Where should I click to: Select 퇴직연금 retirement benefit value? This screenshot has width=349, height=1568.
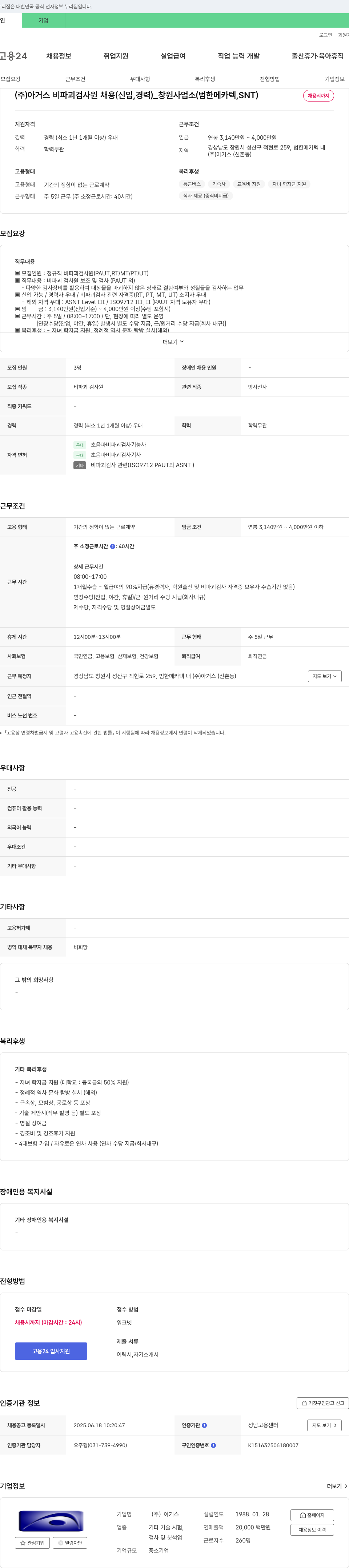[x=257, y=656]
